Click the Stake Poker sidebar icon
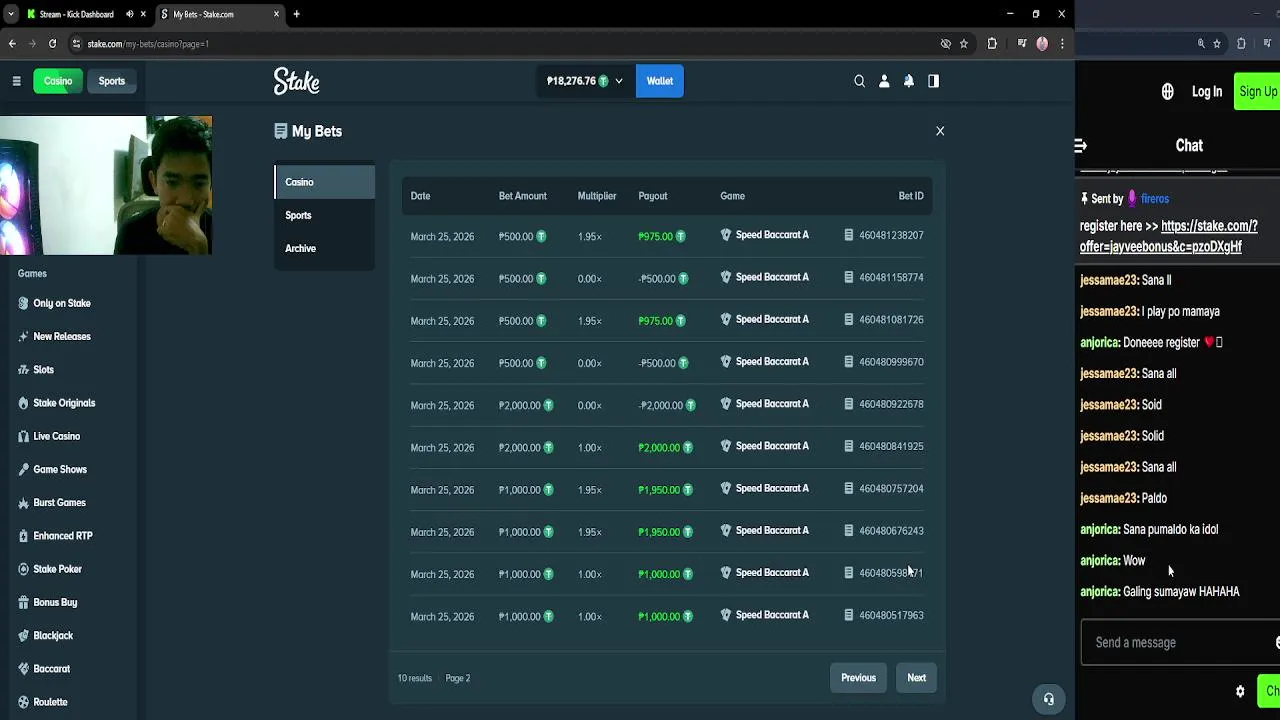1280x720 pixels. pos(23,569)
